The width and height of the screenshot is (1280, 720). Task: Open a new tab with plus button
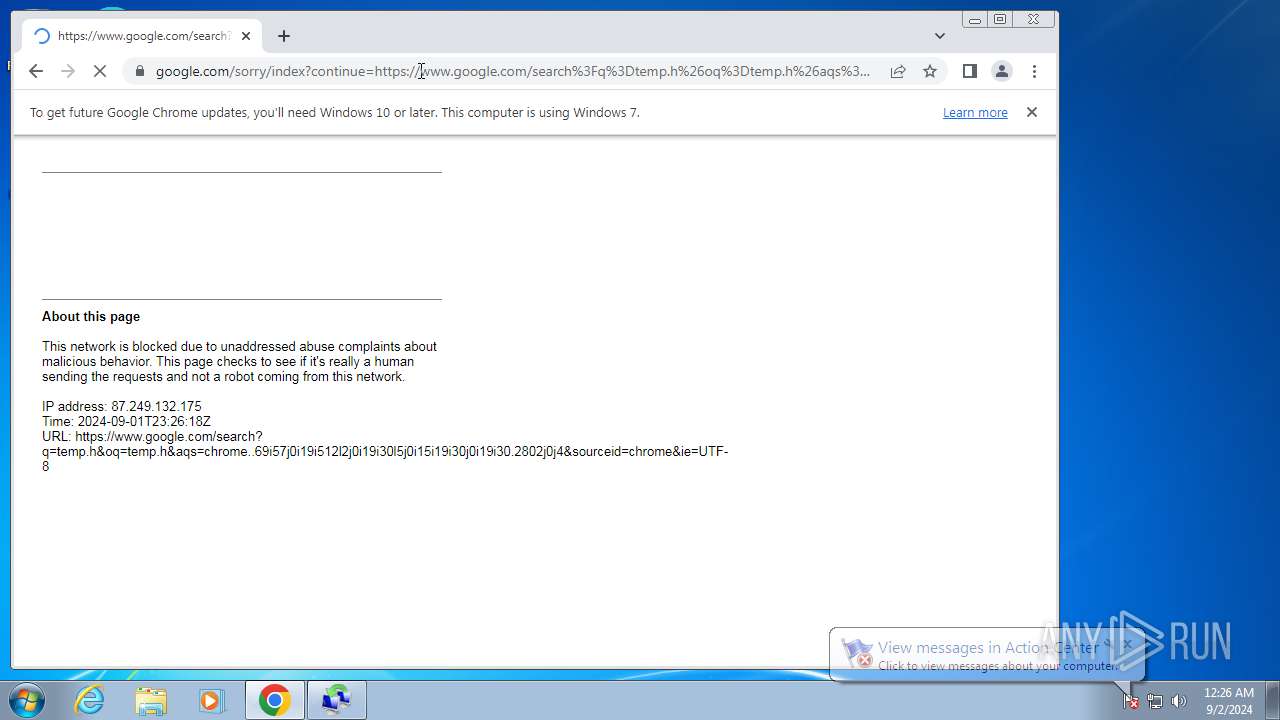coord(284,36)
